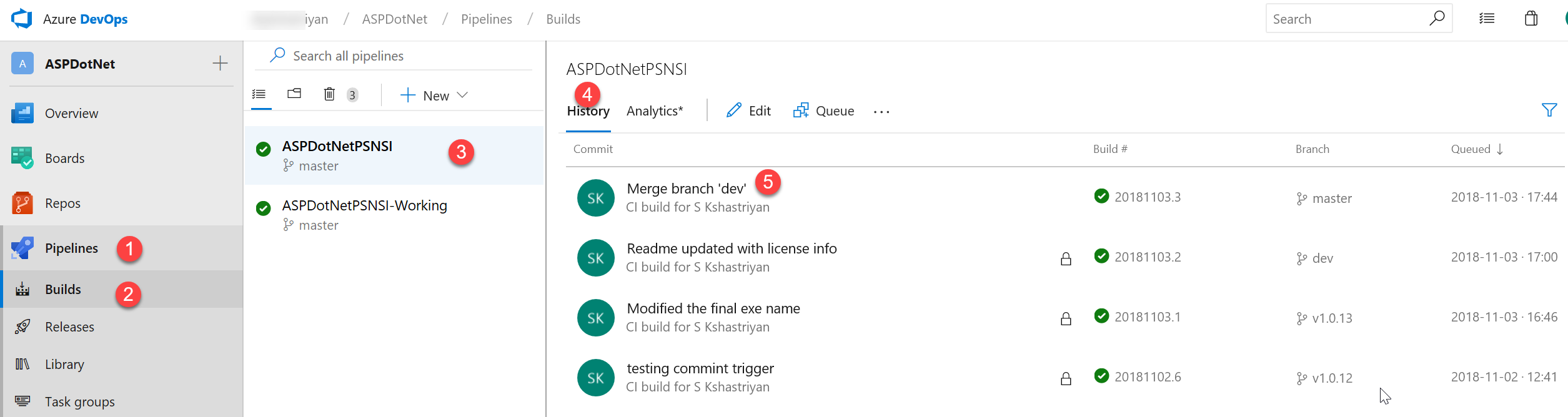Open deleted pipelines trash icon

click(x=329, y=94)
